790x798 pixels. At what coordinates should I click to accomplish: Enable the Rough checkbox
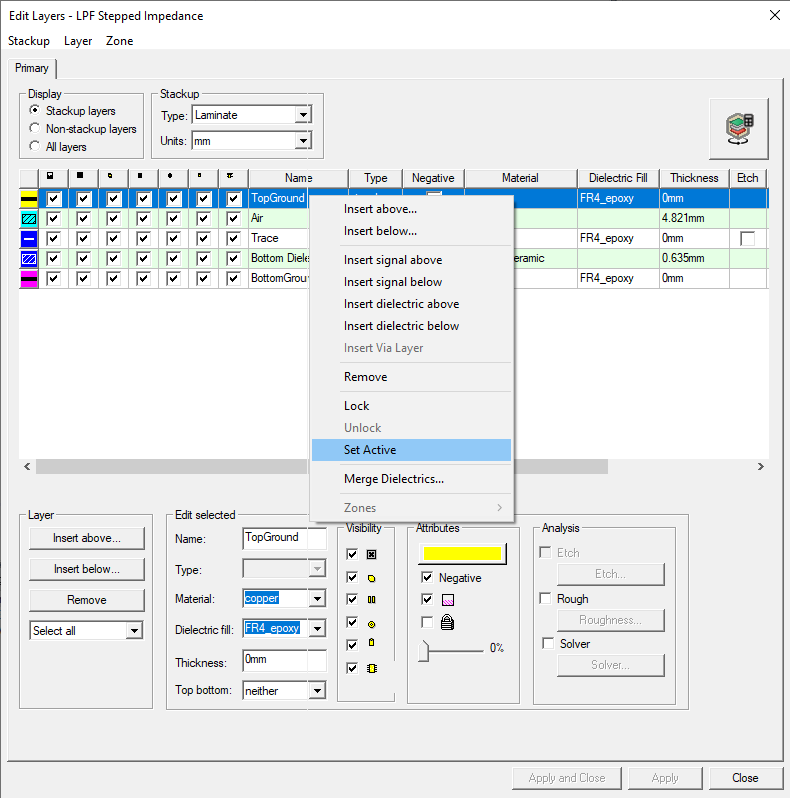pyautogui.click(x=545, y=598)
